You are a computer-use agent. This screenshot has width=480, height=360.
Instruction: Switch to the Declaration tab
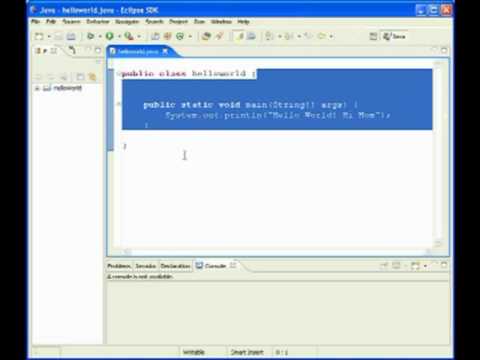coord(175,266)
